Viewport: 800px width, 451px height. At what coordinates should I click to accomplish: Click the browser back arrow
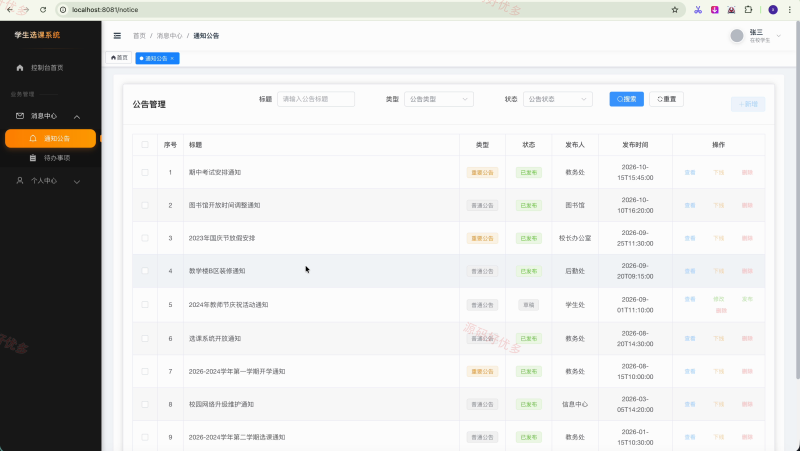click(x=10, y=10)
